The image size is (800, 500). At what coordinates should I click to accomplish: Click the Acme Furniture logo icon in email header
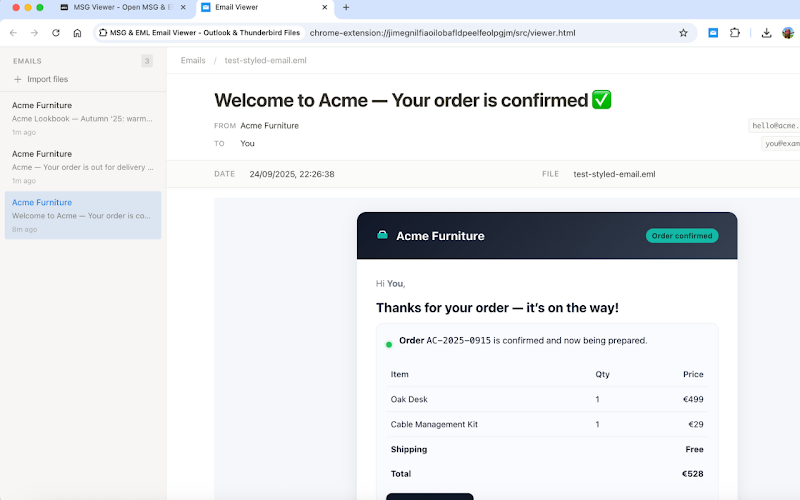[382, 236]
